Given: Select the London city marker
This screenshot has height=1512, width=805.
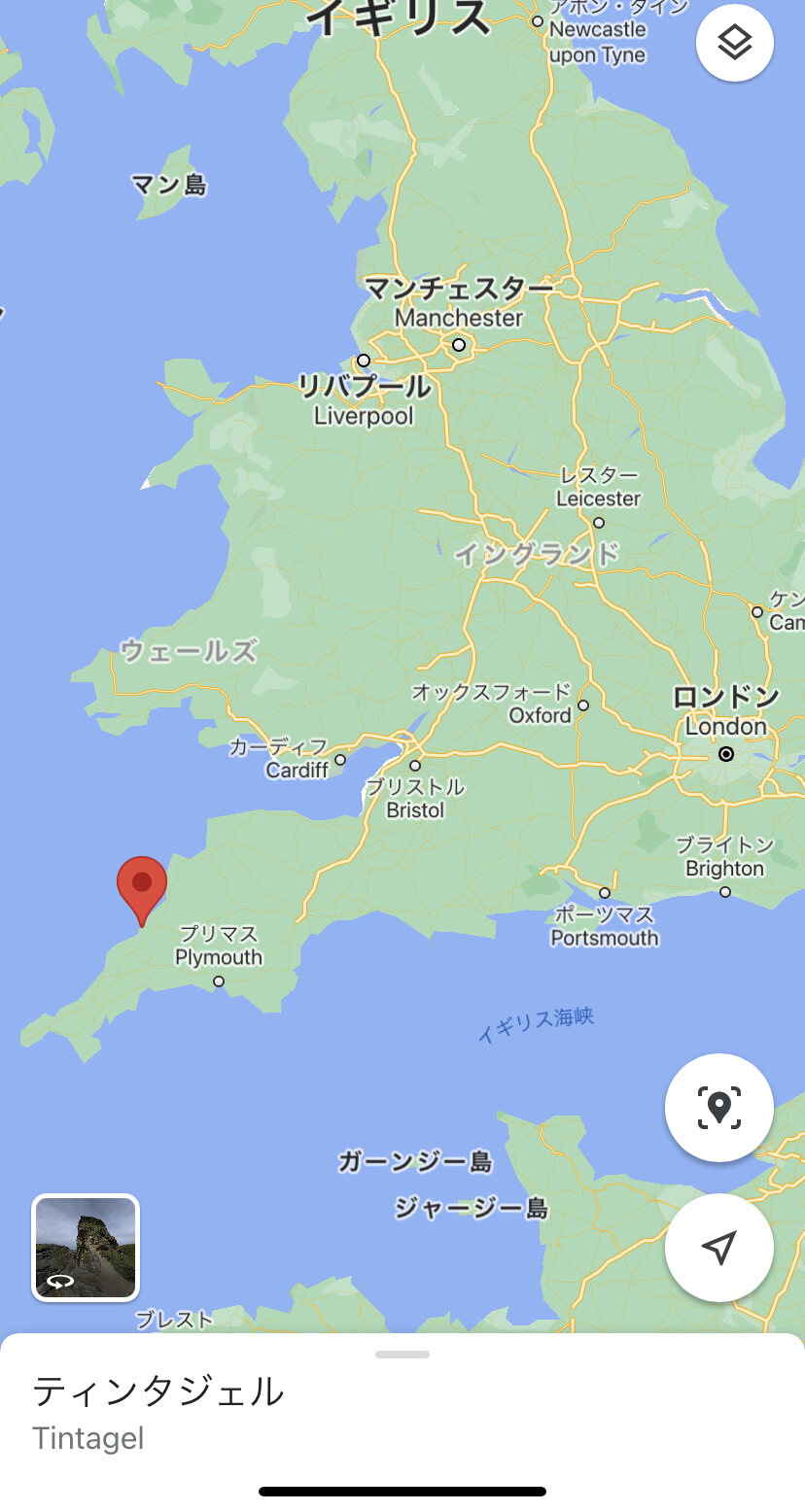Looking at the screenshot, I should [726, 754].
